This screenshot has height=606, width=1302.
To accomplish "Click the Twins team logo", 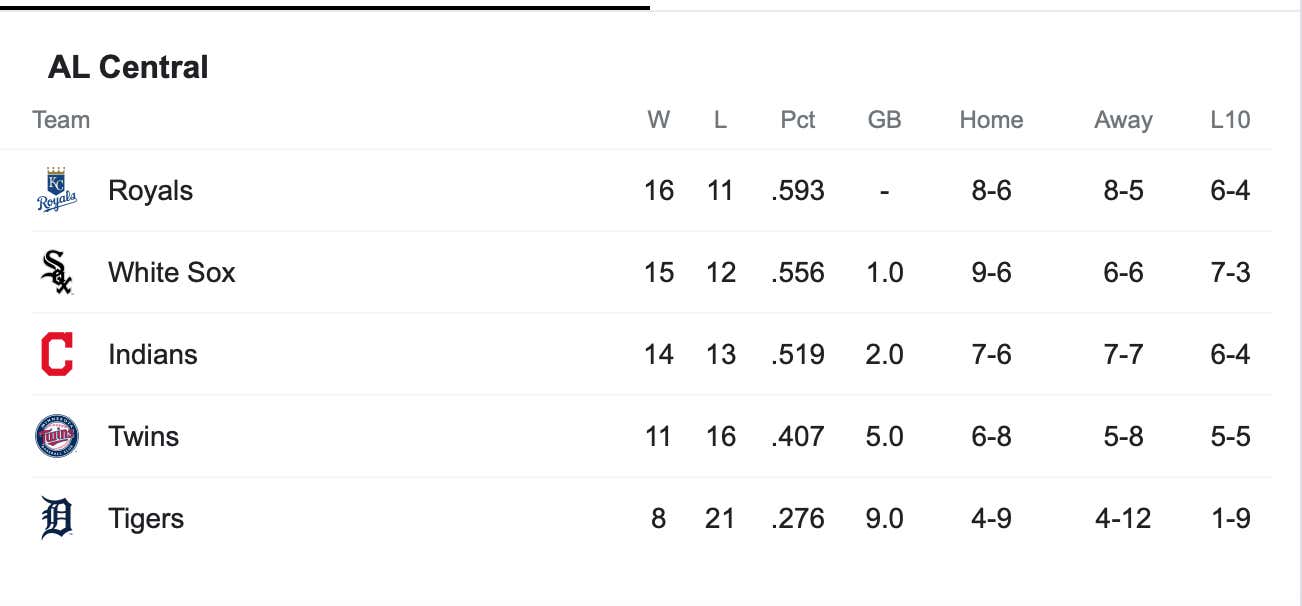I will tap(57, 436).
